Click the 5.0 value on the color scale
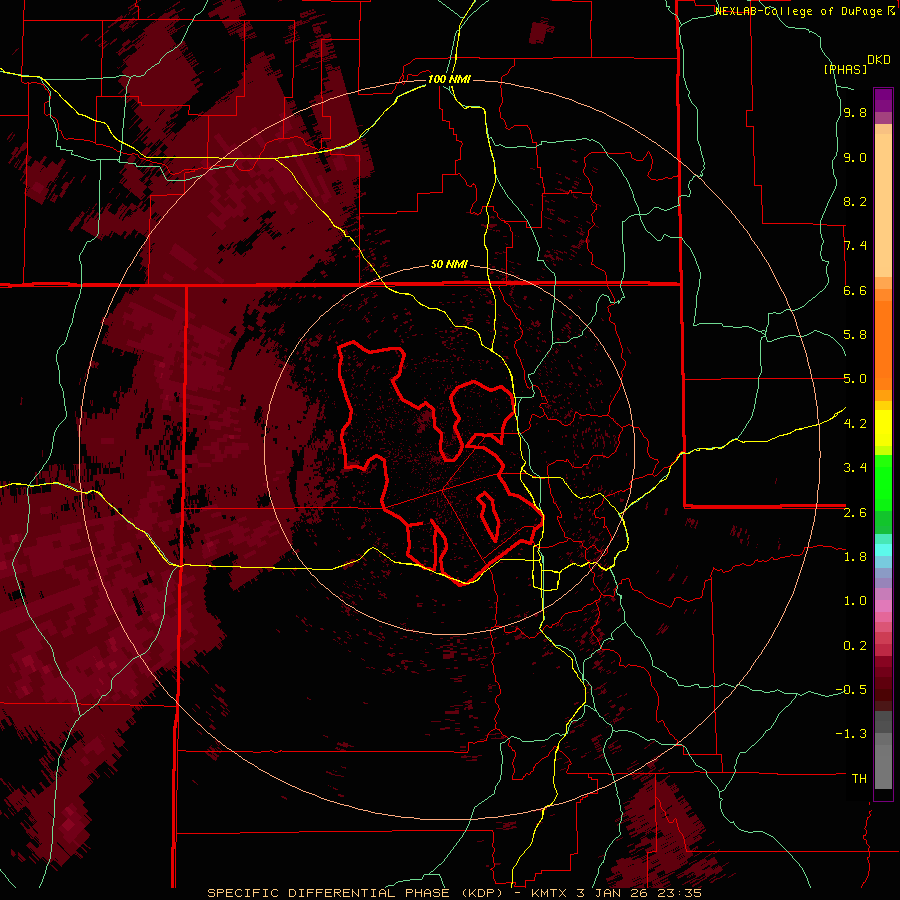900x900 pixels. point(855,379)
